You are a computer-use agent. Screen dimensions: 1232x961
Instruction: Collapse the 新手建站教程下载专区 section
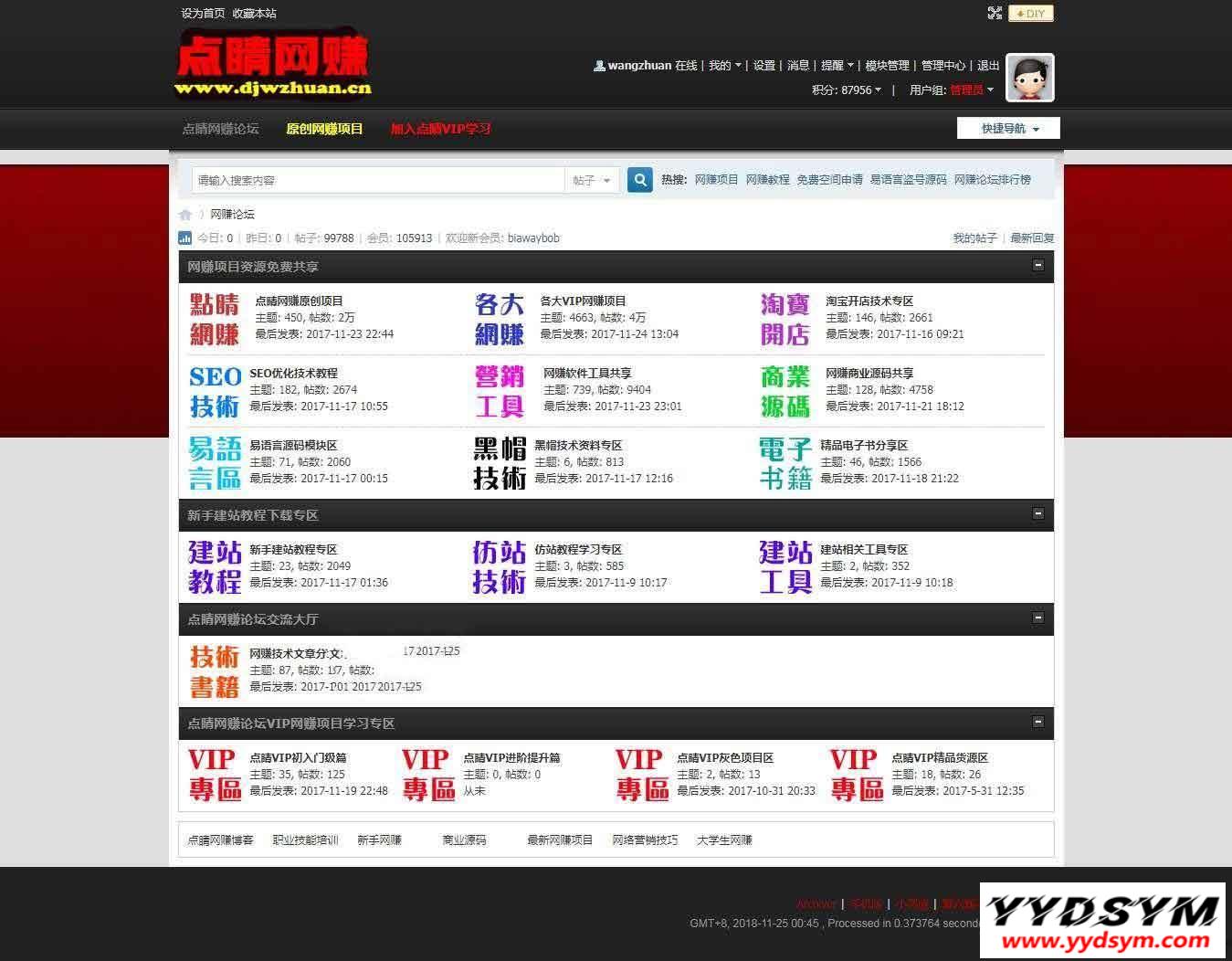point(1038,513)
